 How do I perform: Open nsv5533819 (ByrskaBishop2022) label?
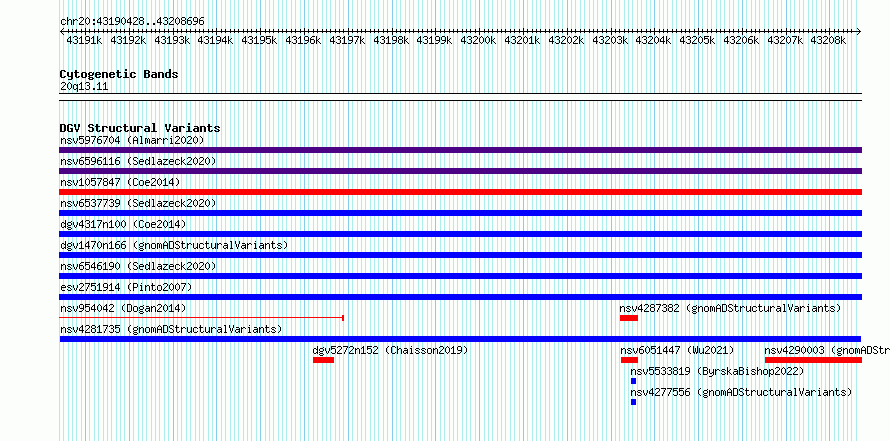click(x=717, y=371)
